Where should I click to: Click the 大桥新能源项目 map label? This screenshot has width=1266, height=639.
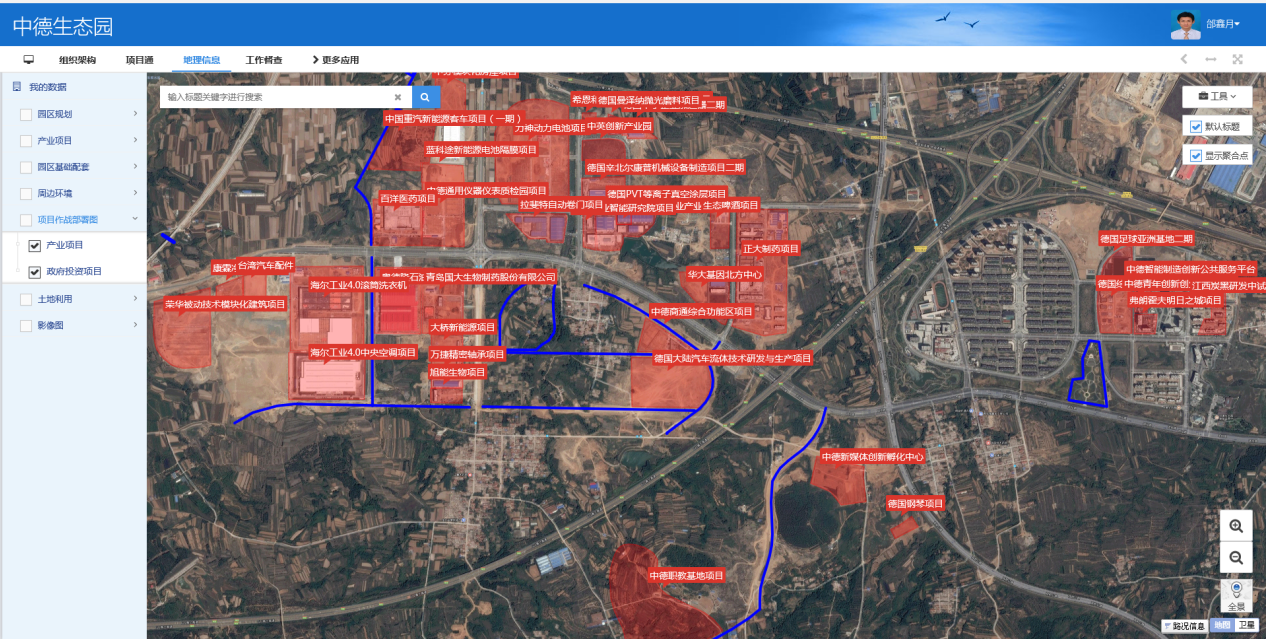point(463,327)
